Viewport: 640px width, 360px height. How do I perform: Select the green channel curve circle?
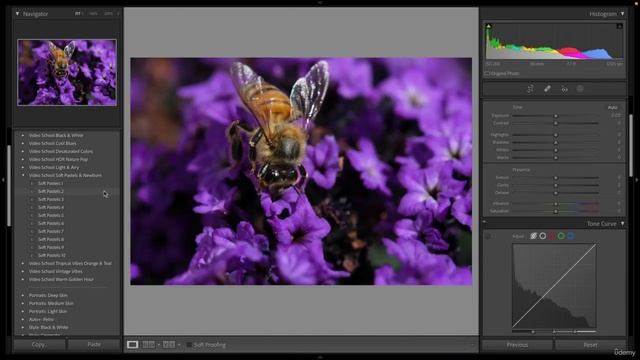pos(561,236)
